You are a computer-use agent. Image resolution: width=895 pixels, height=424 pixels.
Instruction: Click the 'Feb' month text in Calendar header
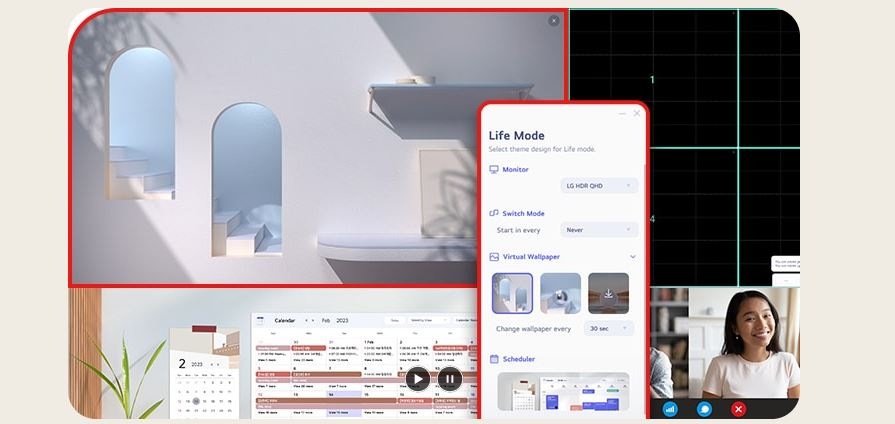pos(326,321)
